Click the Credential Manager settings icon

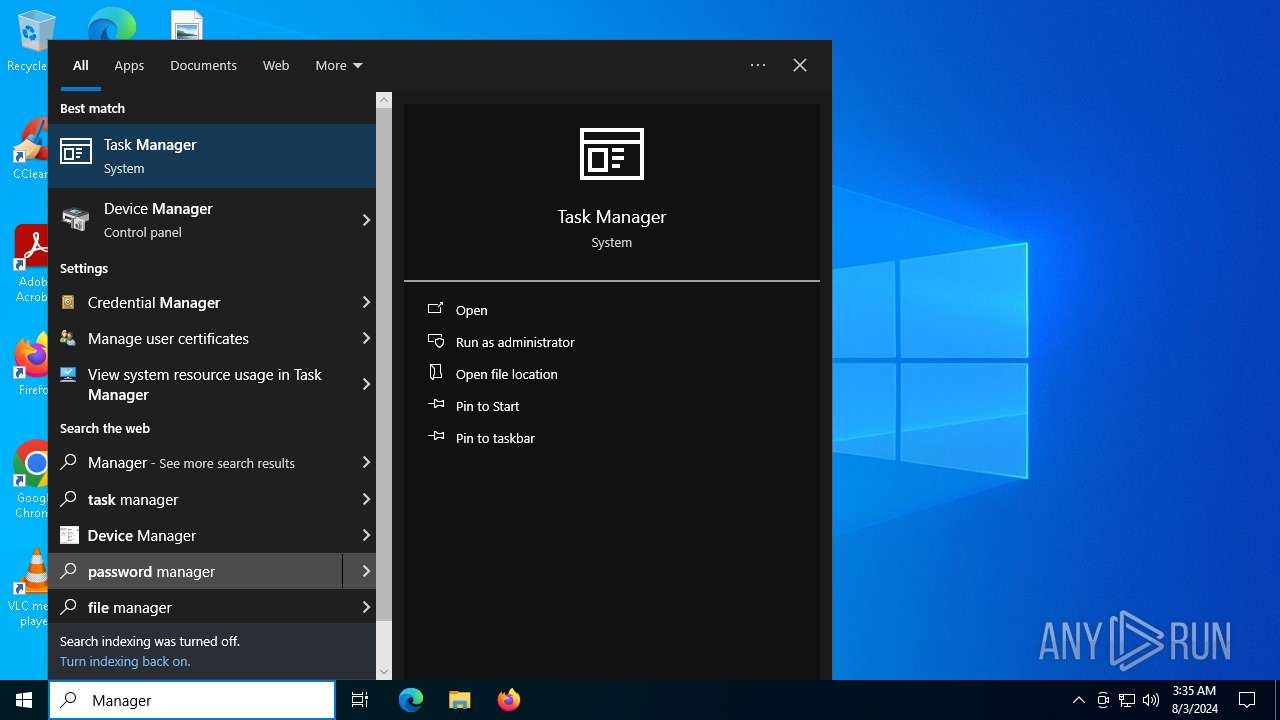coord(68,302)
